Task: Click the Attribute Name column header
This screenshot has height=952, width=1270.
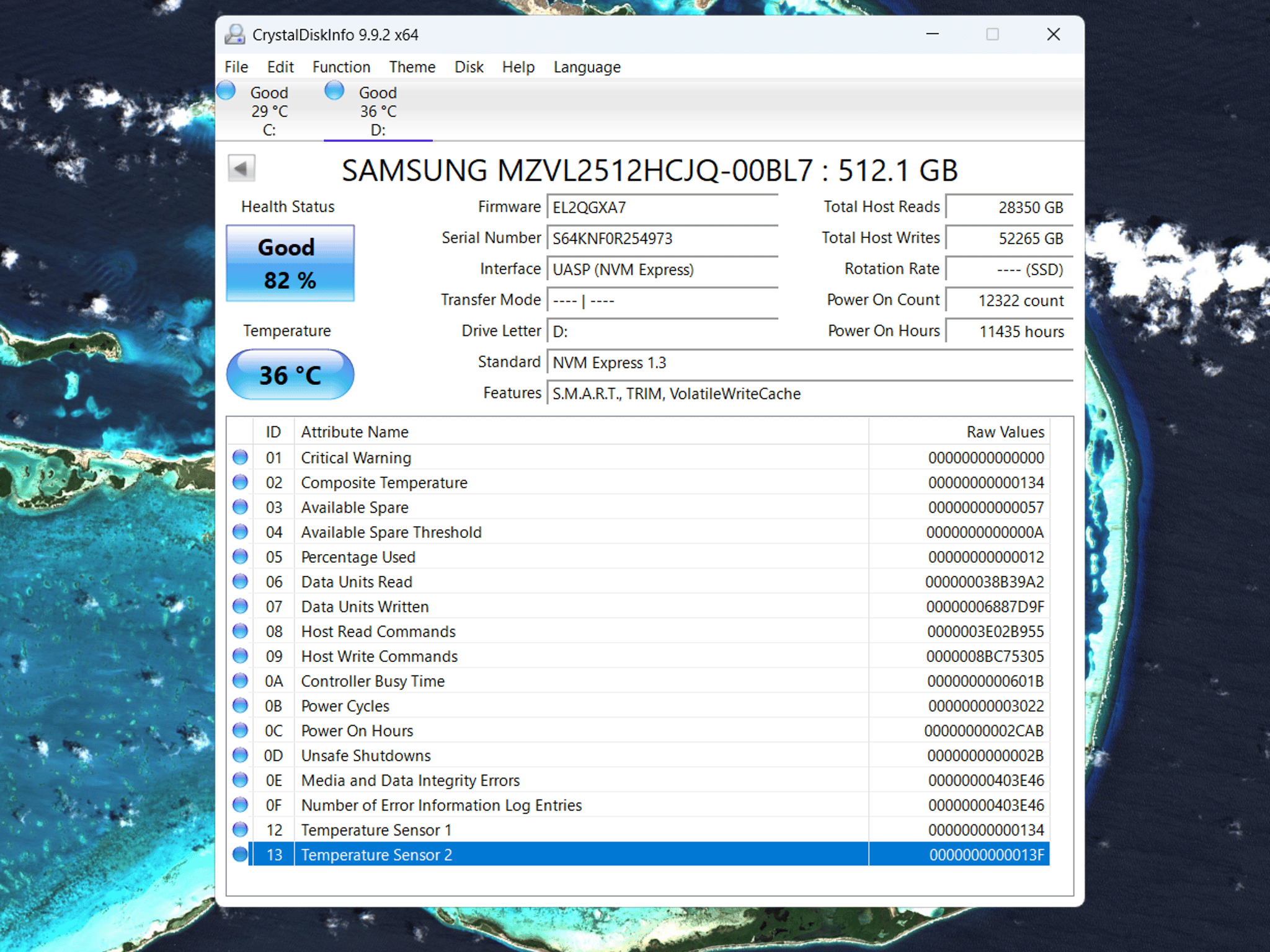Action: [x=581, y=431]
